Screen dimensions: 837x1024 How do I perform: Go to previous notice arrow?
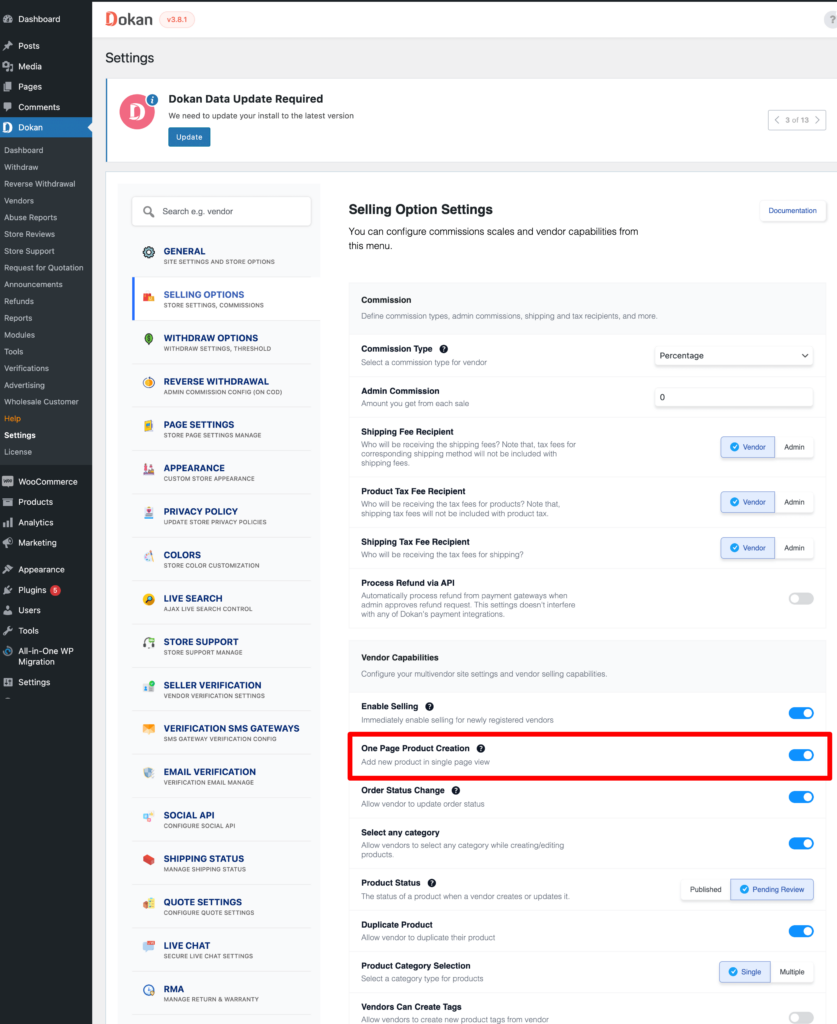(x=777, y=120)
